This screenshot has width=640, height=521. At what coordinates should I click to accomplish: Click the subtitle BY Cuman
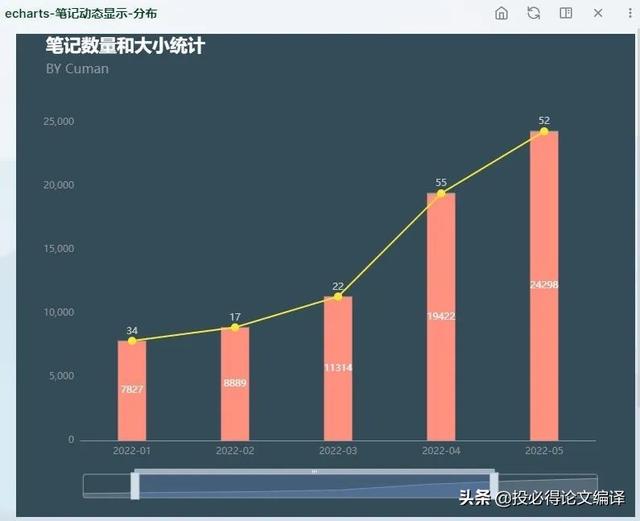77,69
